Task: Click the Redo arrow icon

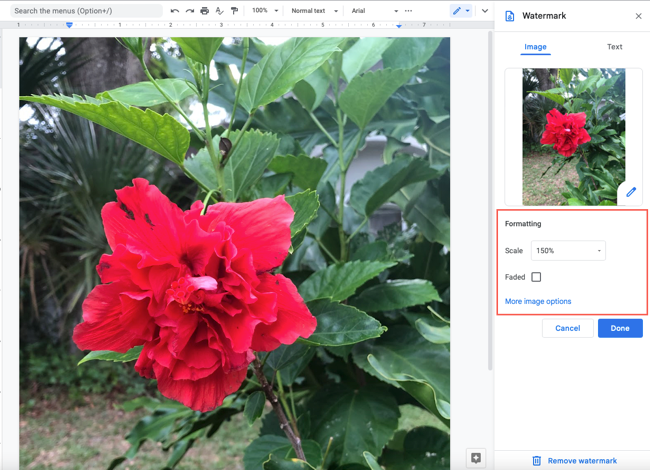Action: [x=190, y=11]
